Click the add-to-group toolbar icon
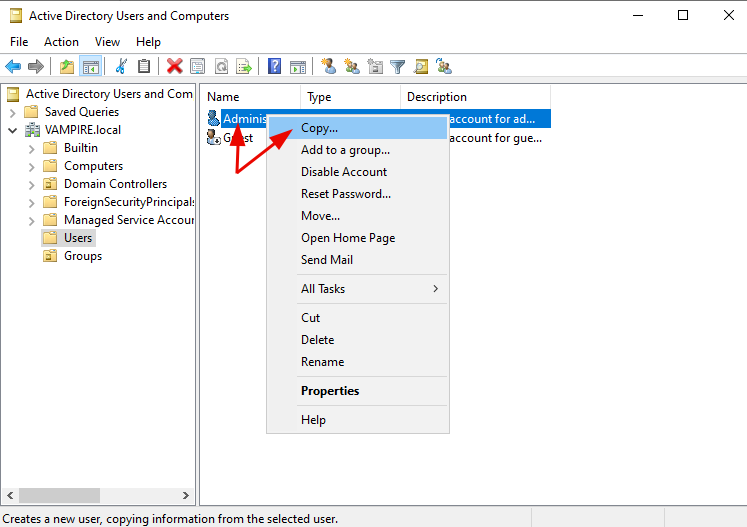This screenshot has height=527, width=747. (444, 66)
